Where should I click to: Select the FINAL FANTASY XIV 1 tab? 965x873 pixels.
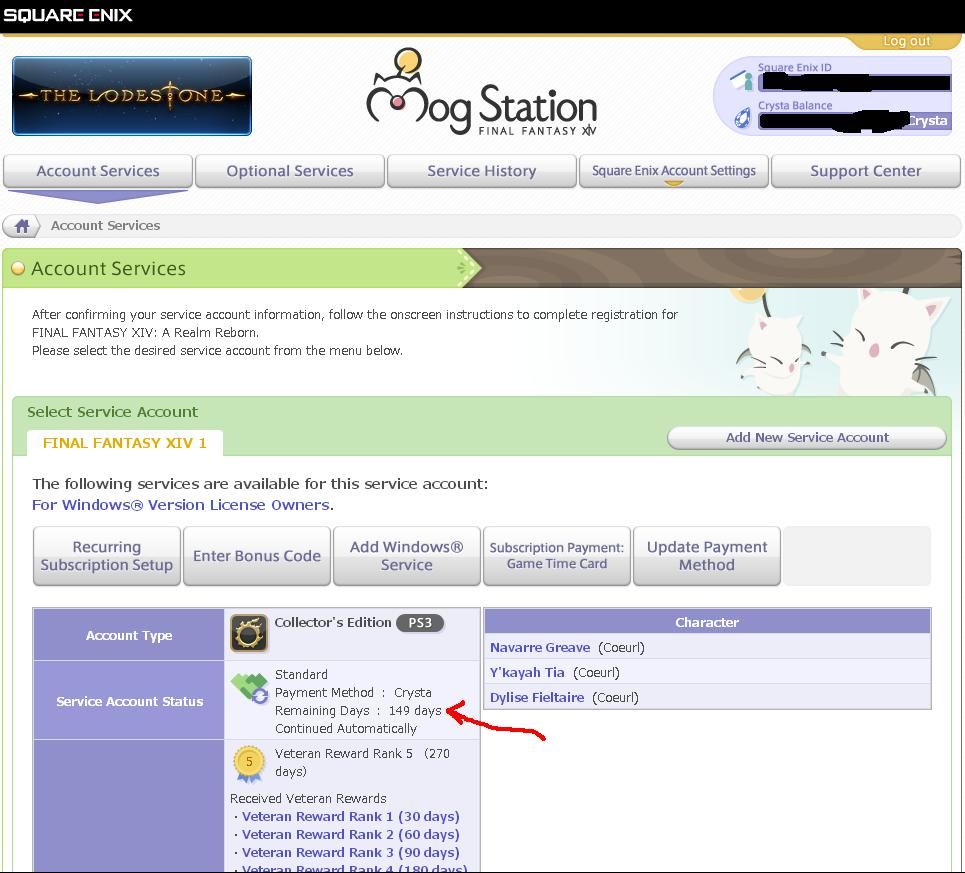pyautogui.click(x=125, y=443)
